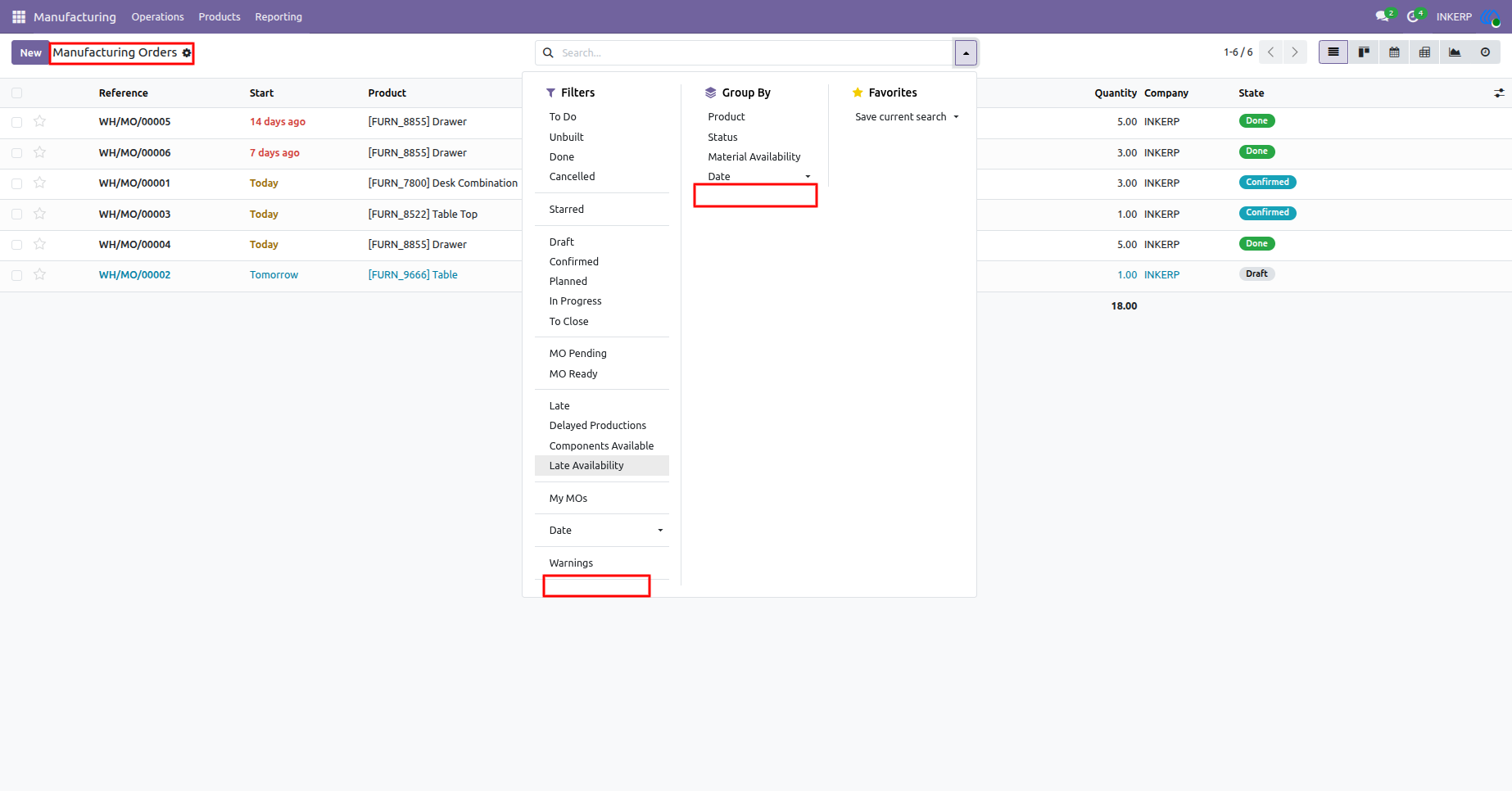The image size is (1512, 791).
Task: Click the New button
Action: click(x=30, y=52)
